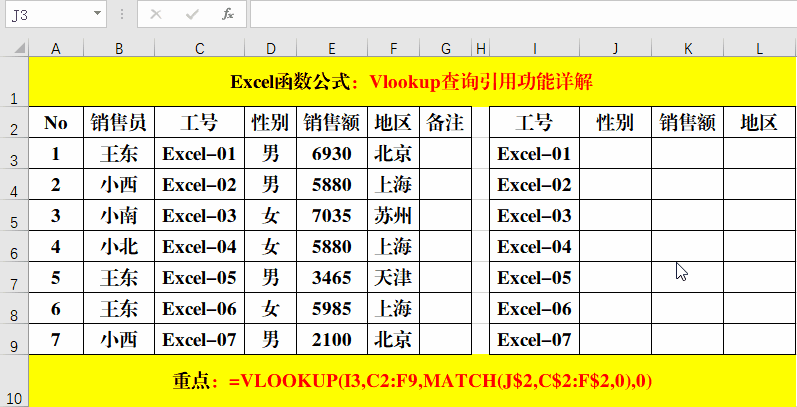797x407 pixels.
Task: Select column I header
Action: click(534, 49)
